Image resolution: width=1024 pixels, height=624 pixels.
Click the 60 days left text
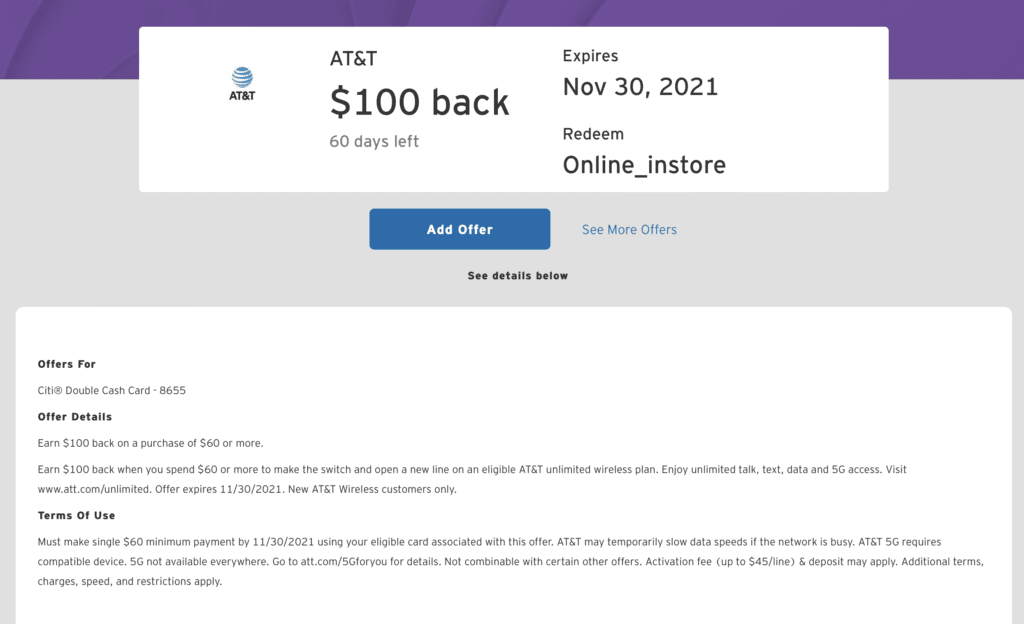point(374,142)
